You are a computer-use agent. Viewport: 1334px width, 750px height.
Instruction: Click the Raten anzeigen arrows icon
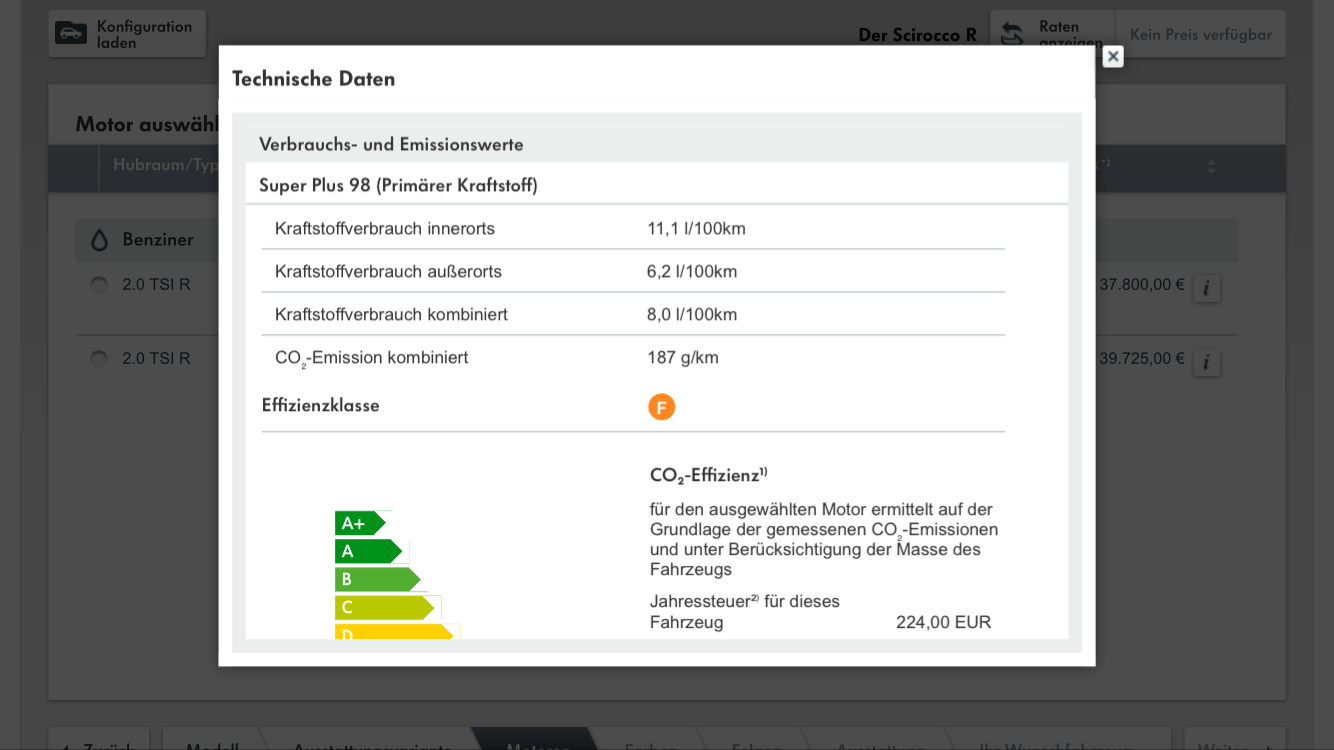click(1012, 34)
